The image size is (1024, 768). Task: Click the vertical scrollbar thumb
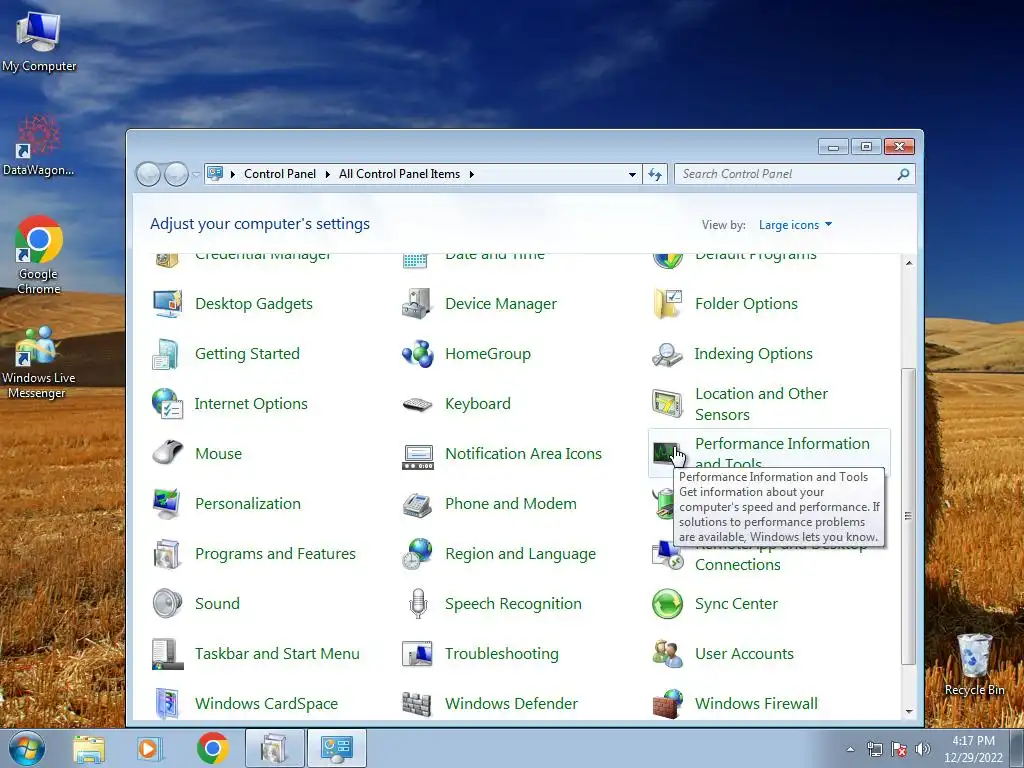click(908, 516)
